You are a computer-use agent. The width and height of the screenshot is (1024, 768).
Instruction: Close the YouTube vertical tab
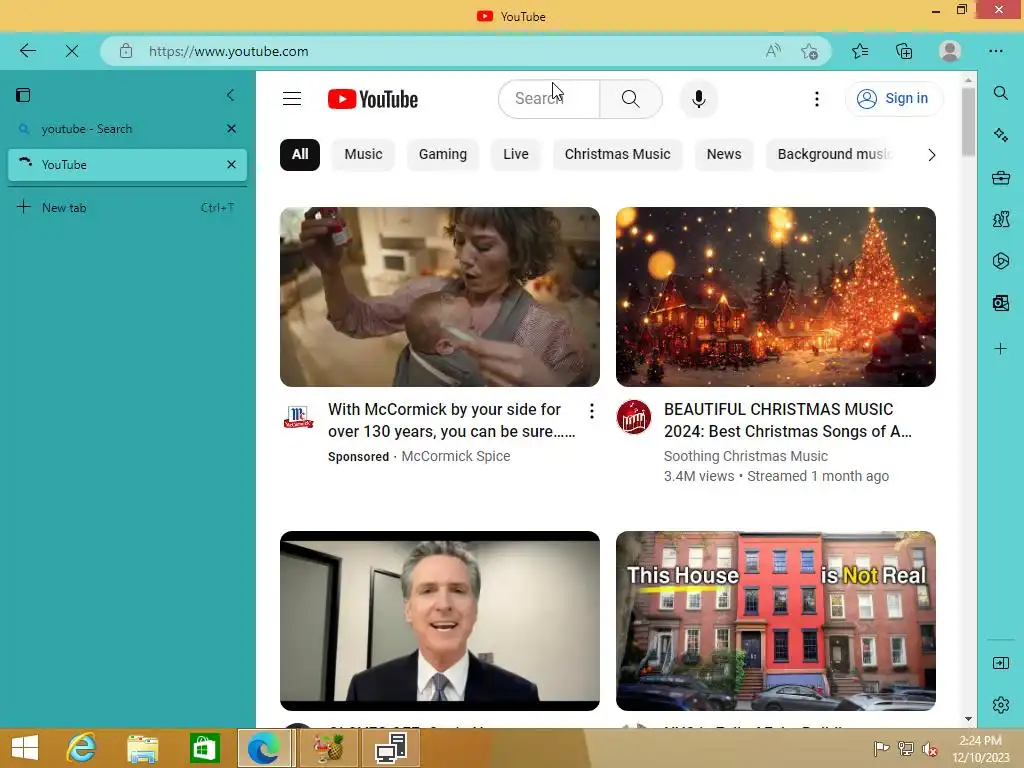pyautogui.click(x=231, y=165)
